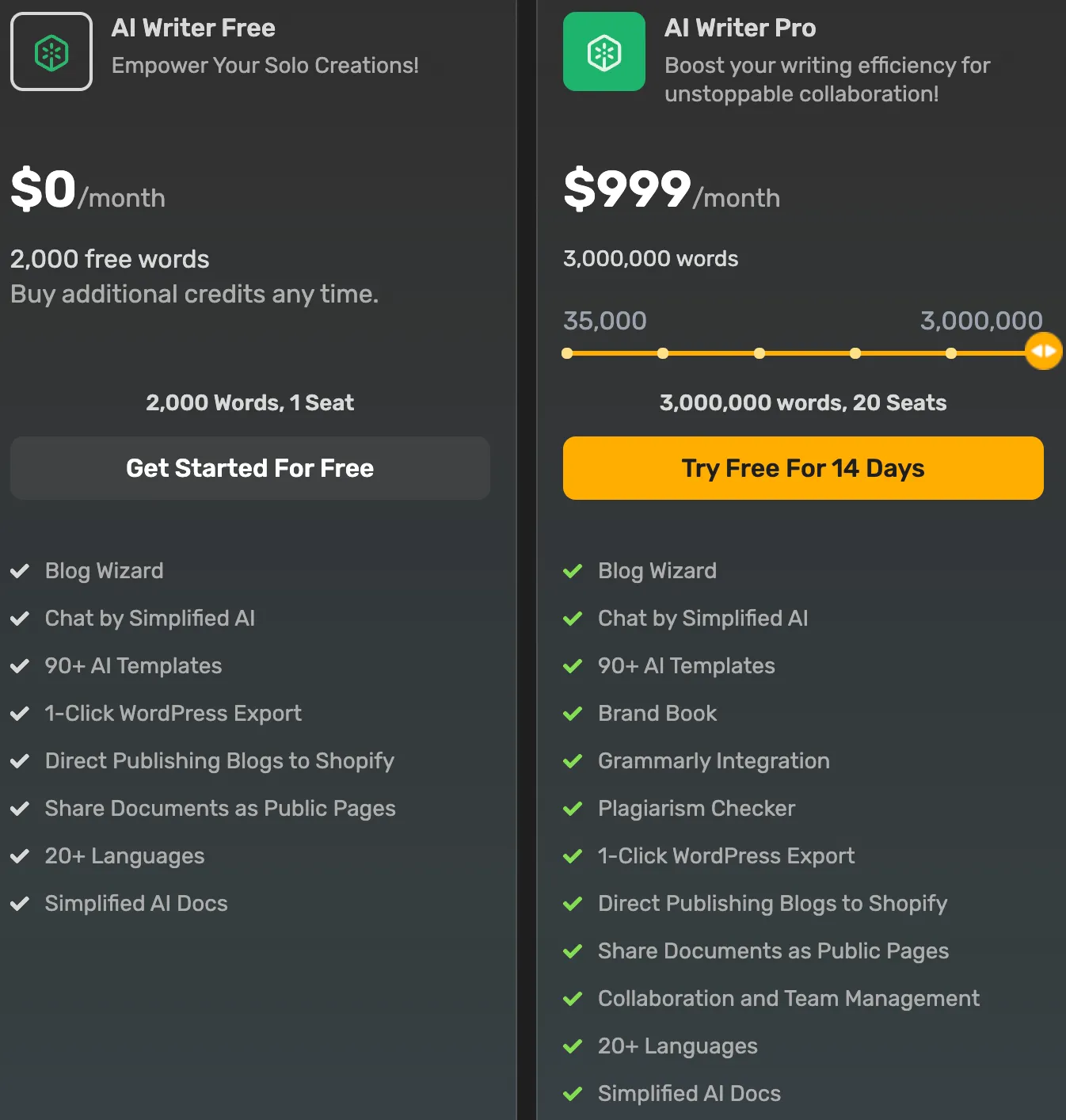Click 'Brand Book' feature text
Image resolution: width=1066 pixels, height=1120 pixels.
point(657,713)
